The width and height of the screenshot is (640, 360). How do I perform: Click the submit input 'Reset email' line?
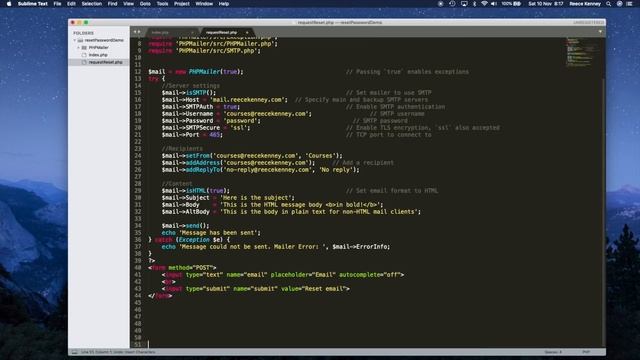(256, 289)
